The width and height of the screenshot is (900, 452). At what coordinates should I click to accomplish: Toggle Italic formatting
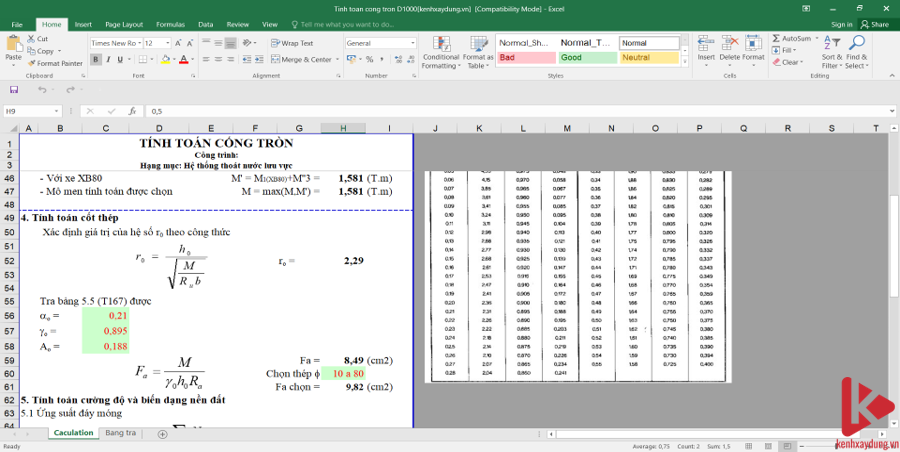[108, 59]
